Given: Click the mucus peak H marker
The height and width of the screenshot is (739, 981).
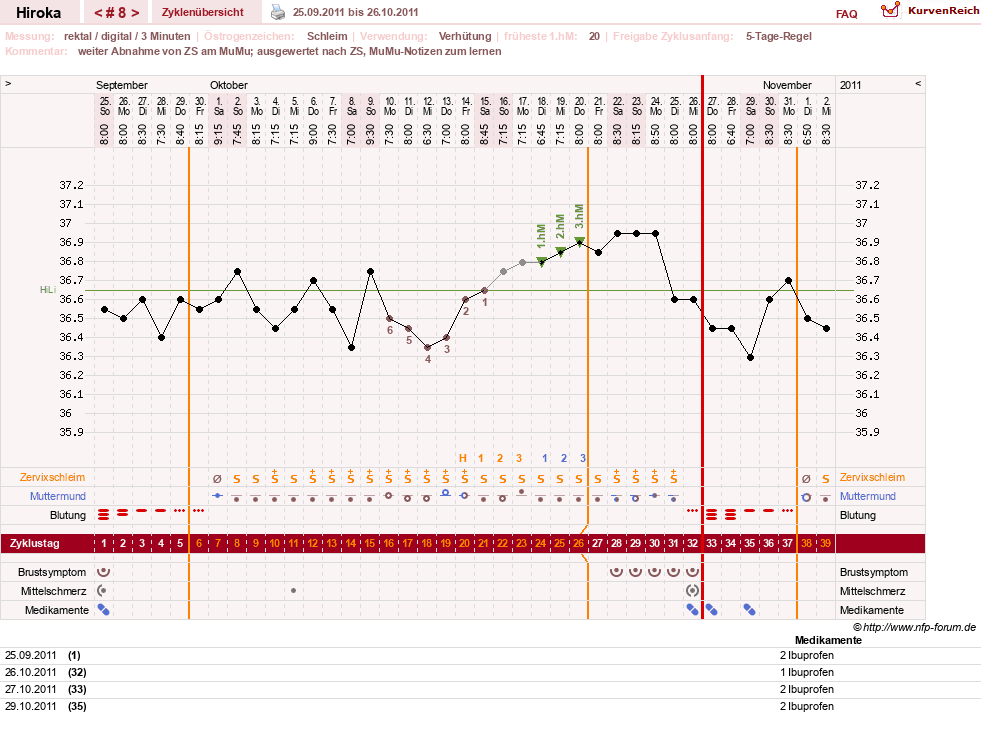Looking at the screenshot, I should pos(463,458).
